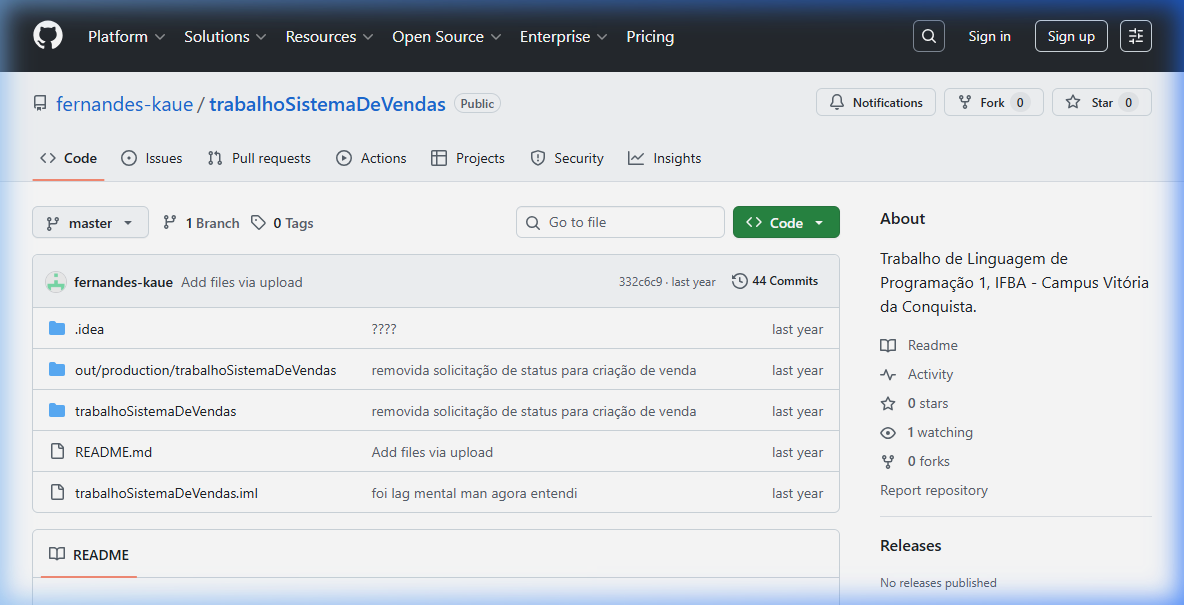
Task: Open the Report repository link
Action: coord(933,490)
